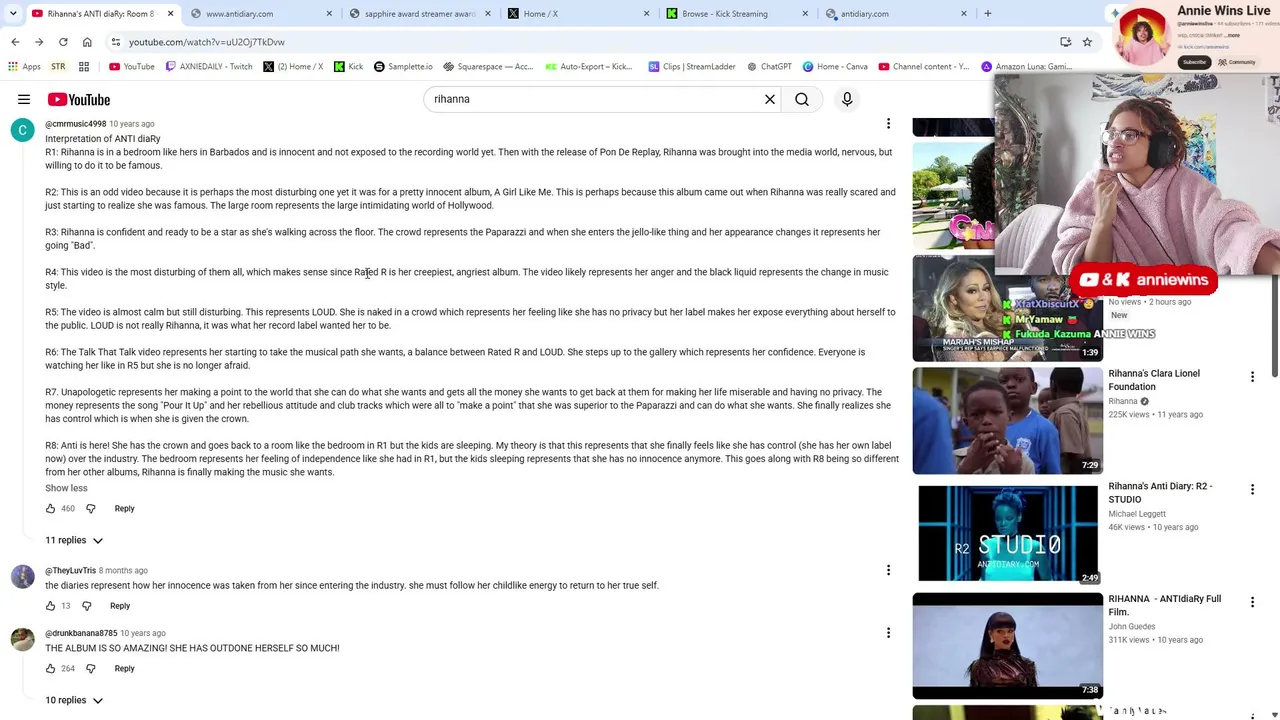
Task: Open menu for R2 - STUDIO video
Action: (x=1252, y=490)
